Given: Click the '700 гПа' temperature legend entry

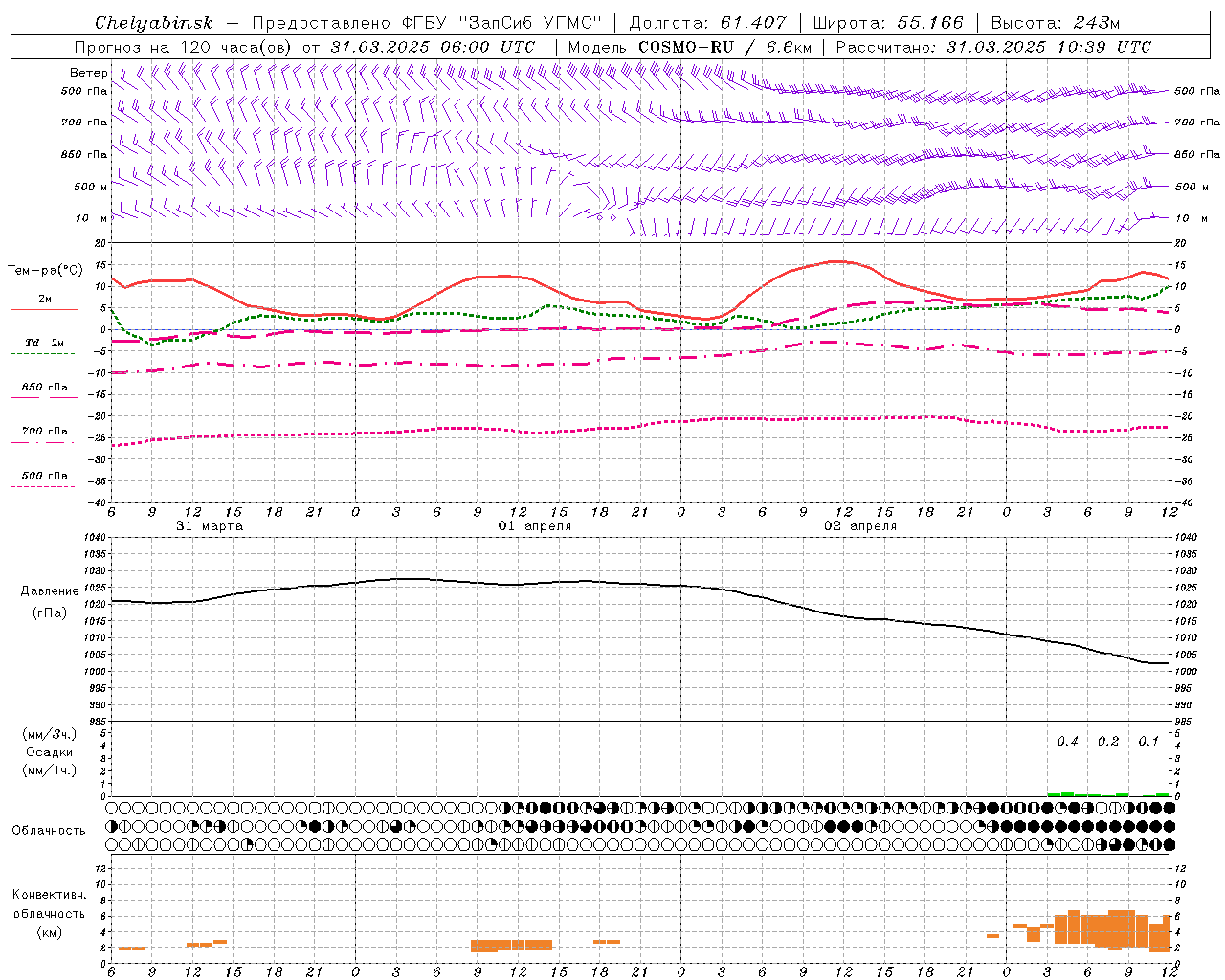Looking at the screenshot, I should (x=45, y=432).
